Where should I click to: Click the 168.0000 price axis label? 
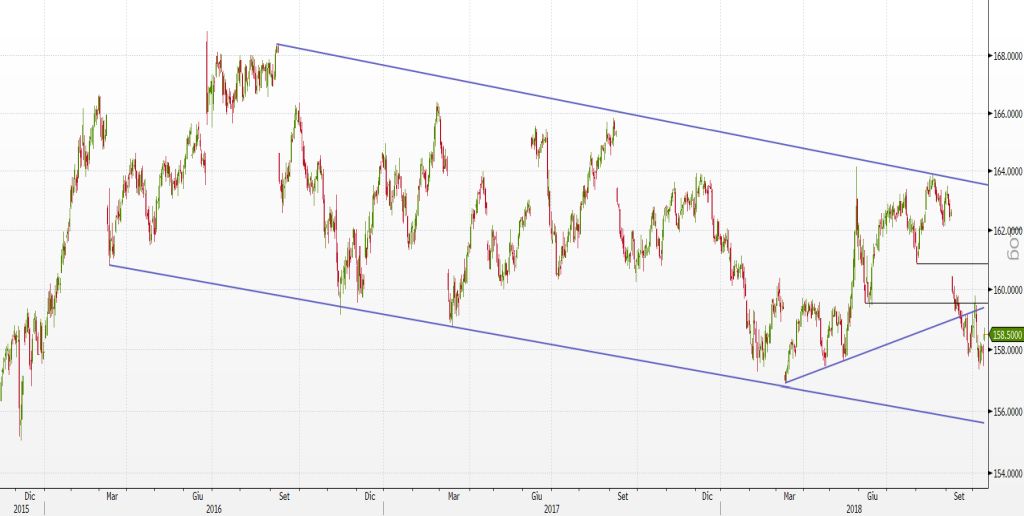[x=1005, y=56]
